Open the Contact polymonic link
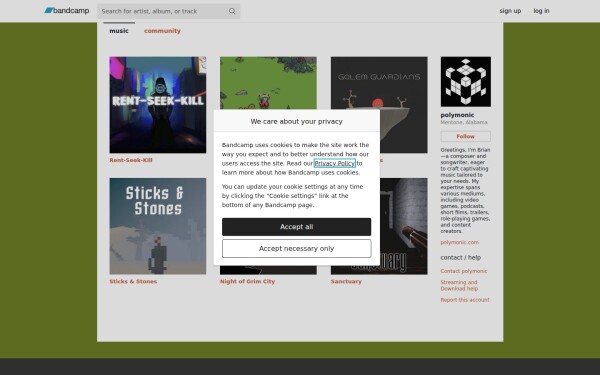 click(x=464, y=271)
